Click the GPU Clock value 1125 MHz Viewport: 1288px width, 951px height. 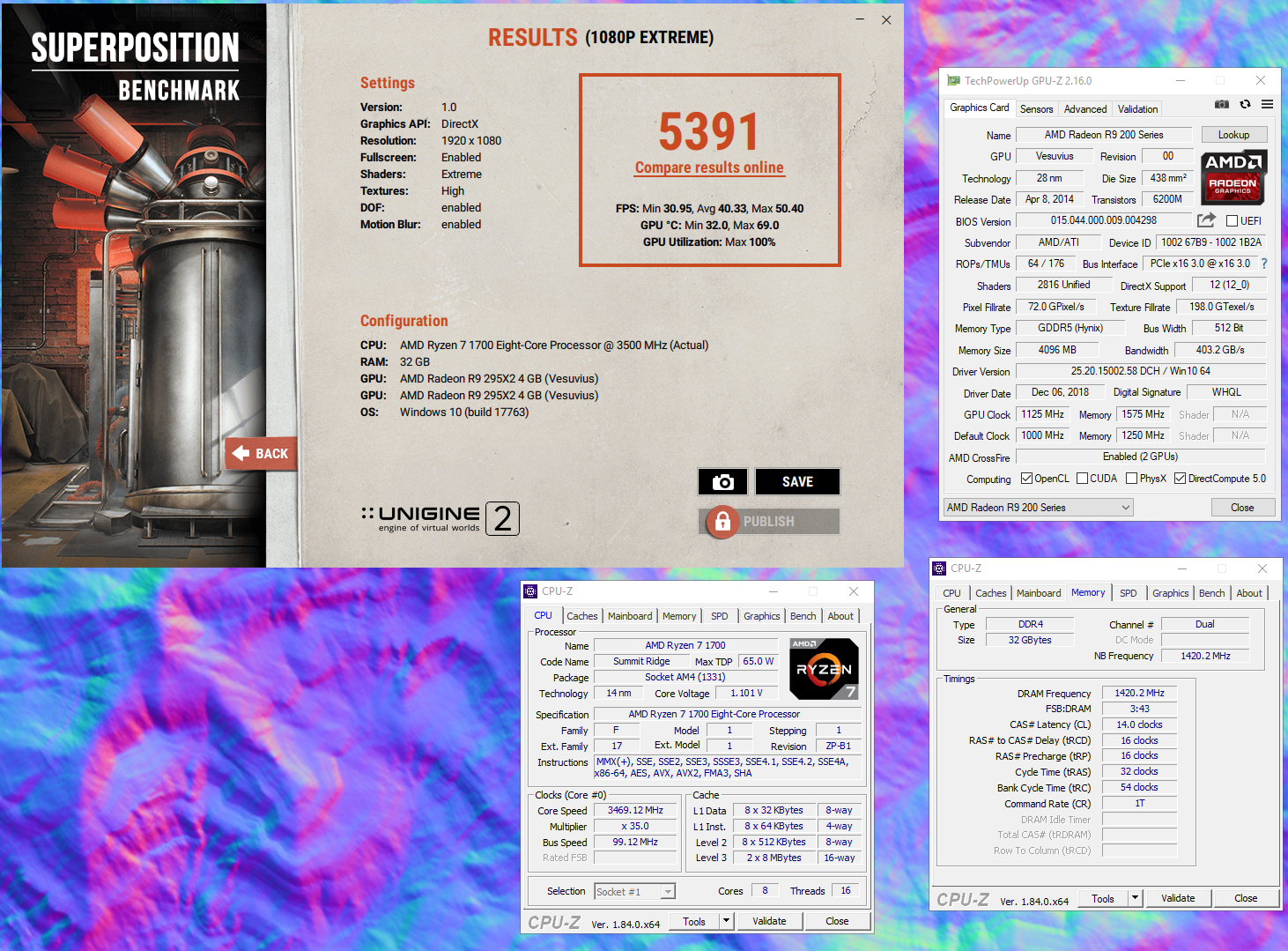point(1043,414)
